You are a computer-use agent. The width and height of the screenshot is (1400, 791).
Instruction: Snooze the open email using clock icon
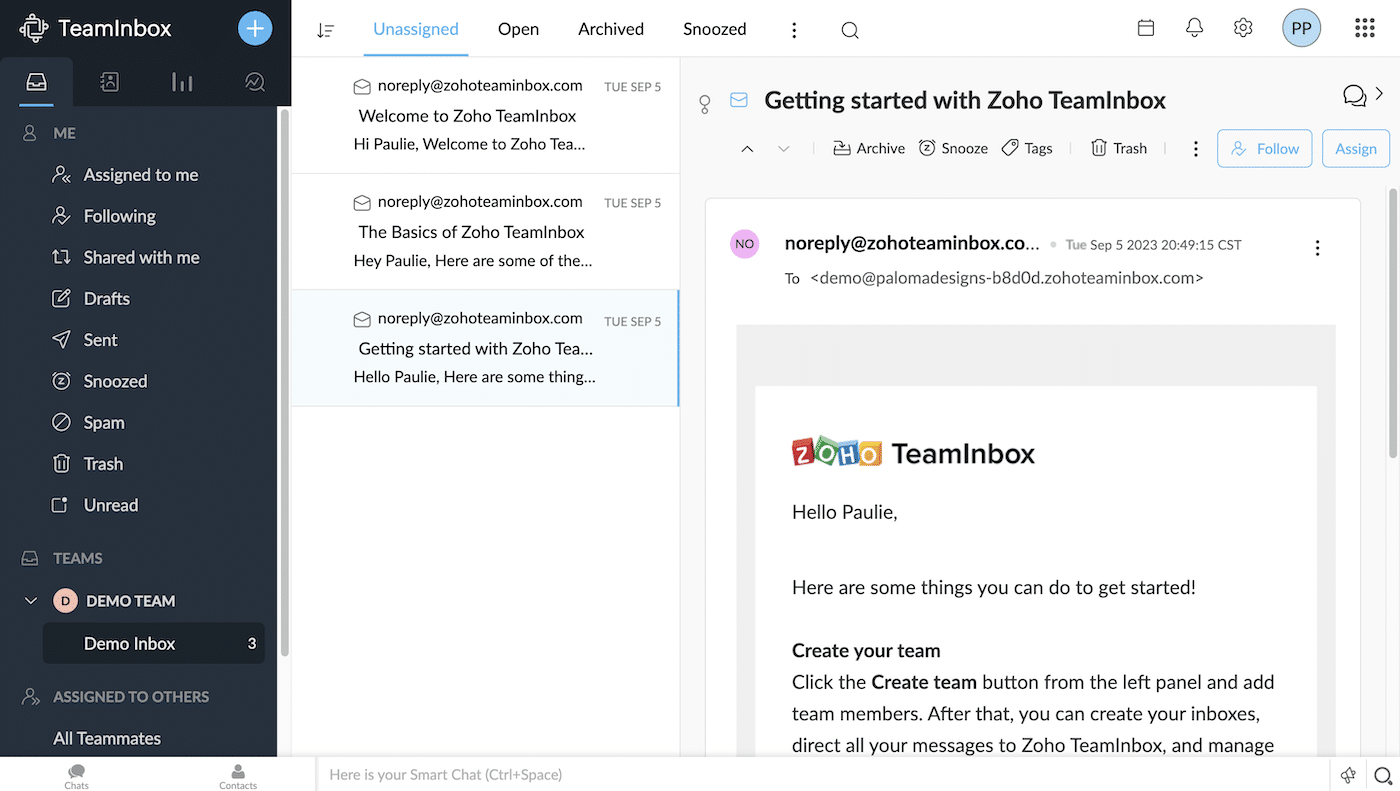[953, 147]
